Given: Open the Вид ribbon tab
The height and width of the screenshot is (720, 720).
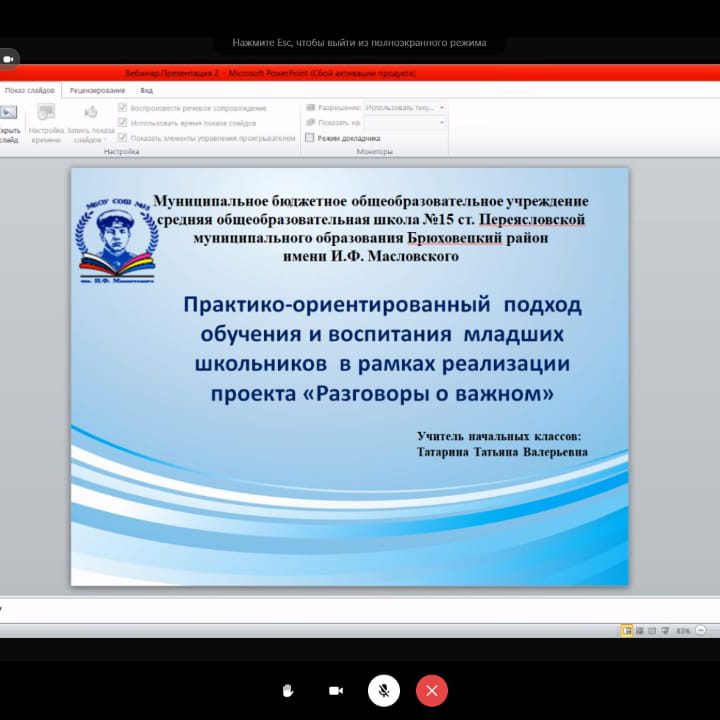Looking at the screenshot, I should pos(146,90).
